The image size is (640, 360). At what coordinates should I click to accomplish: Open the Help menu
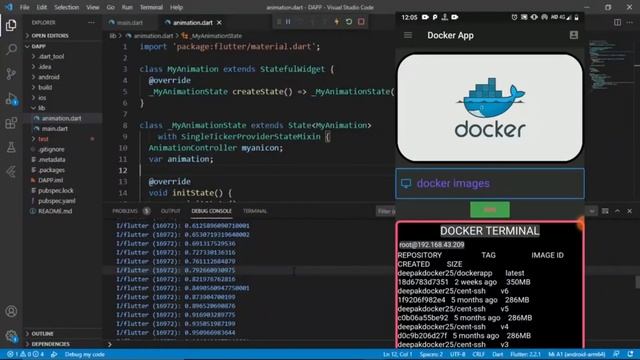click(176, 7)
